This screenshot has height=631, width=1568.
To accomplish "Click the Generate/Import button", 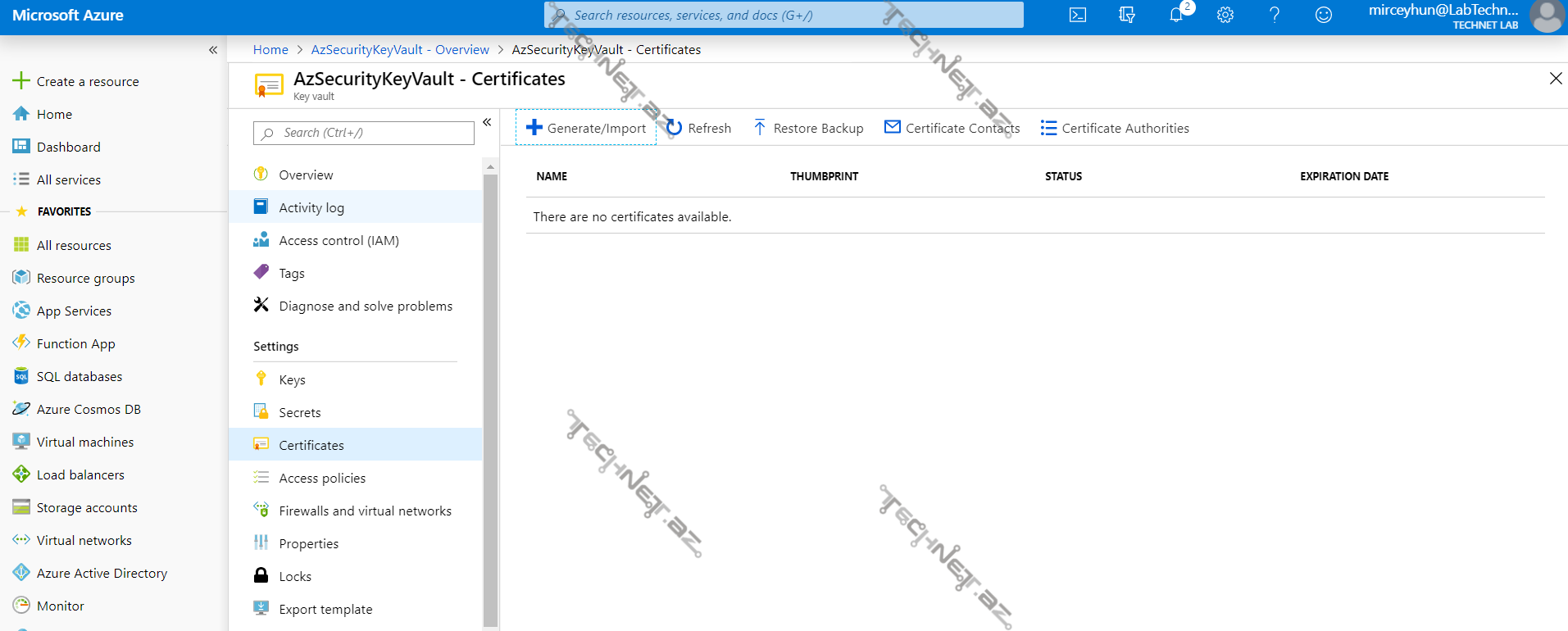I will [586, 128].
